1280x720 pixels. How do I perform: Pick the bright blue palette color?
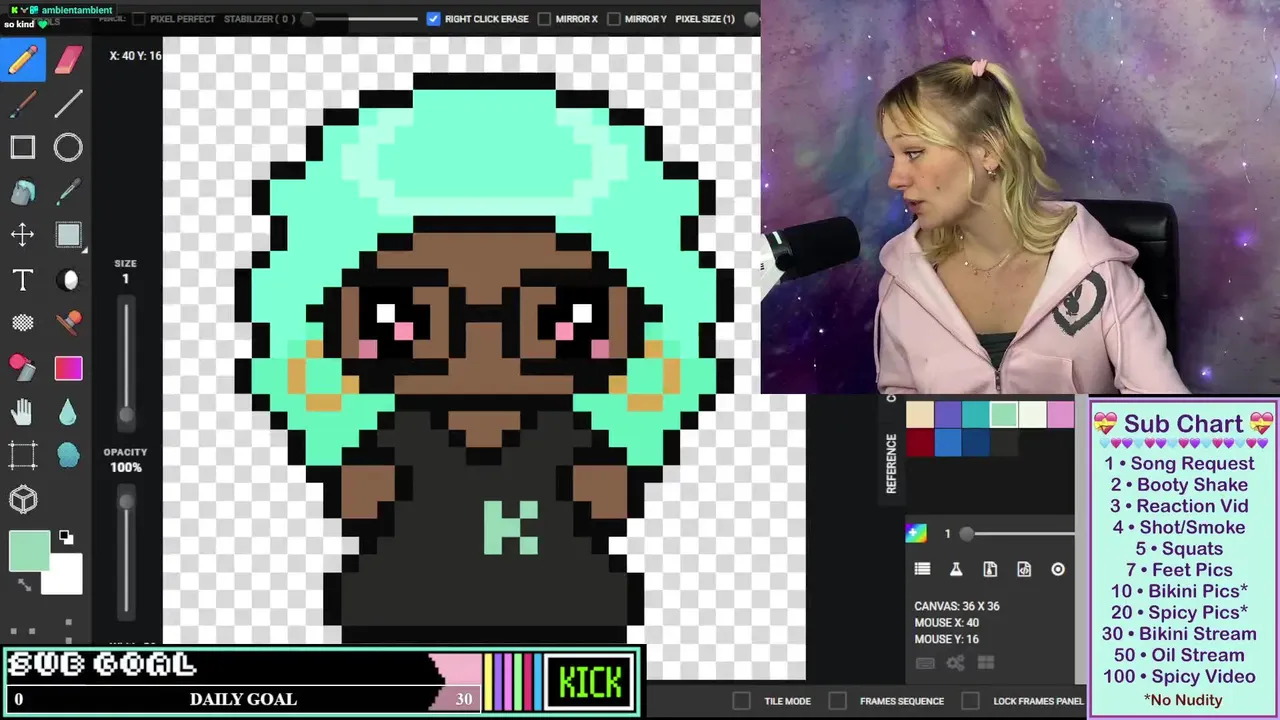[x=948, y=442]
